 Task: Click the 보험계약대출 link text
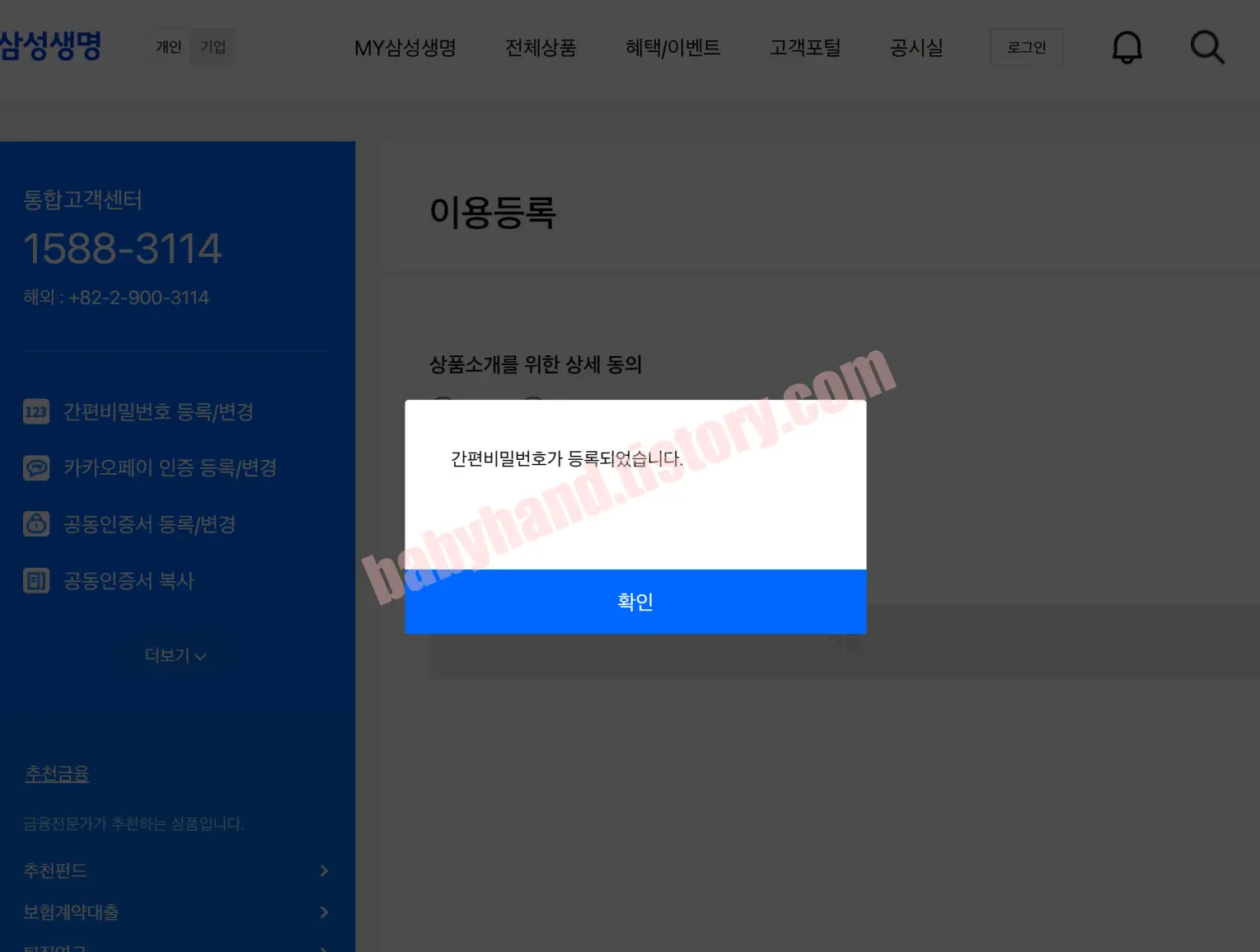coord(71,912)
